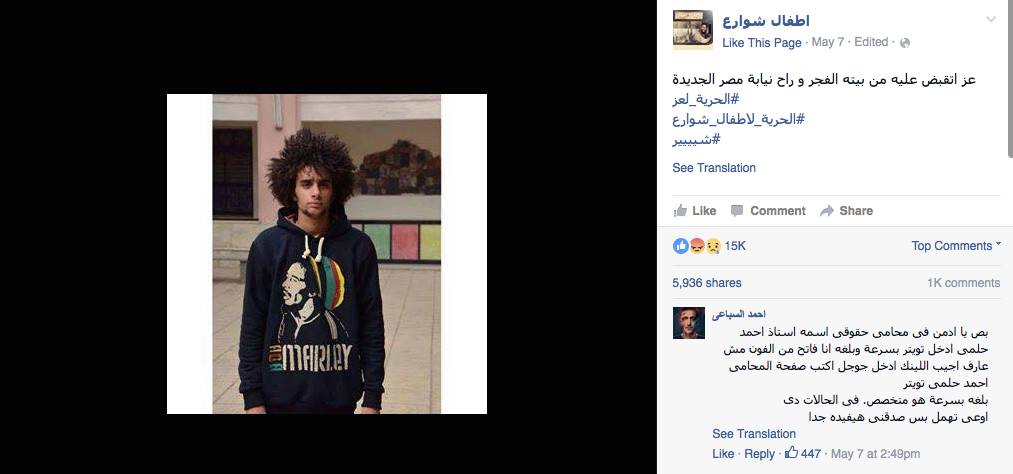Click the Share arrow icon
The height and width of the screenshot is (474, 1013).
coord(827,211)
